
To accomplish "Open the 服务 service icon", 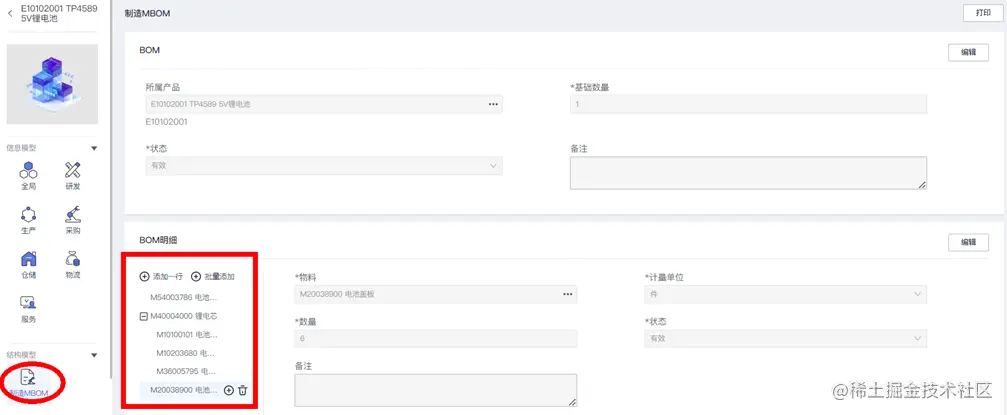I will [28, 308].
